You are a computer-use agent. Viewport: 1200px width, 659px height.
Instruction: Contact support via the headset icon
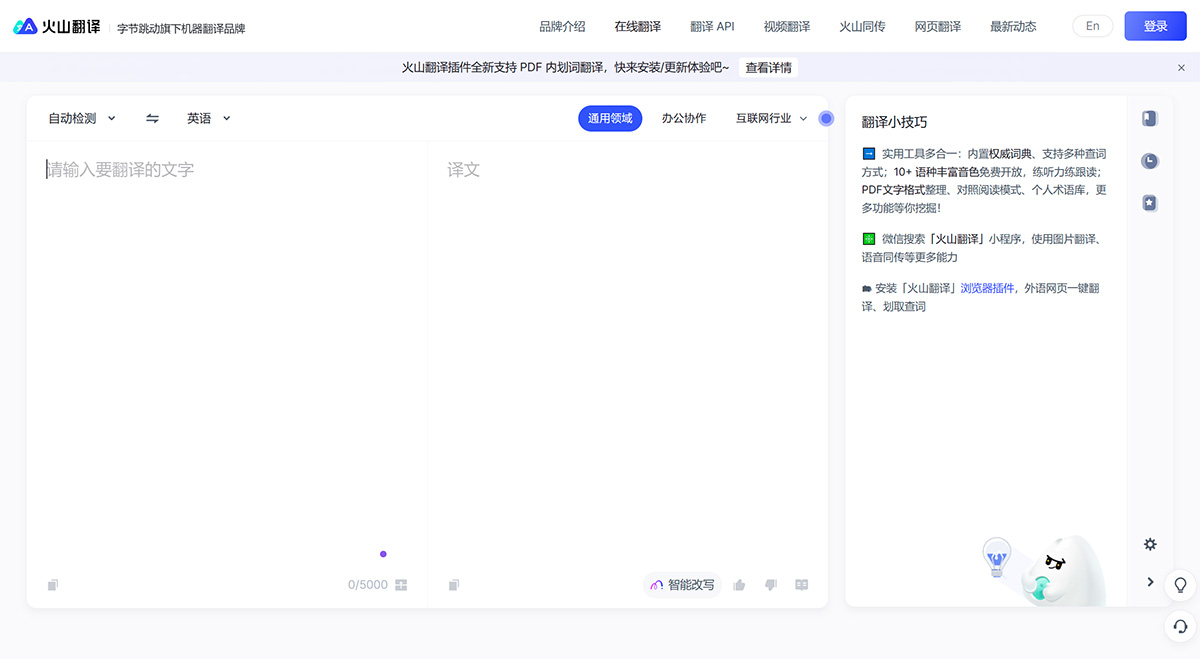(x=1178, y=626)
